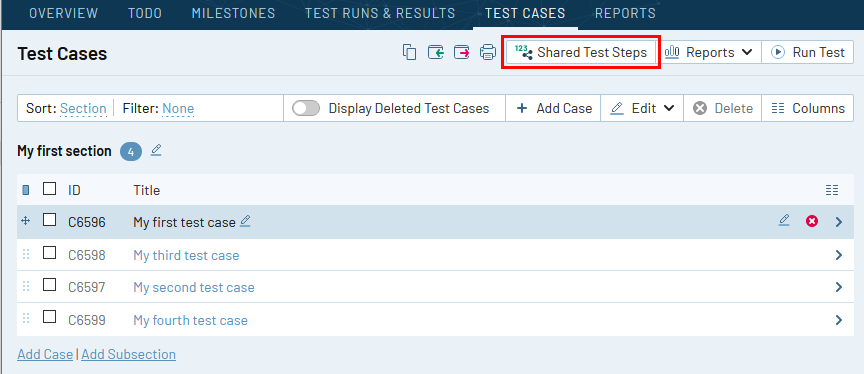Expand the My fourth test case chevron

(x=839, y=320)
